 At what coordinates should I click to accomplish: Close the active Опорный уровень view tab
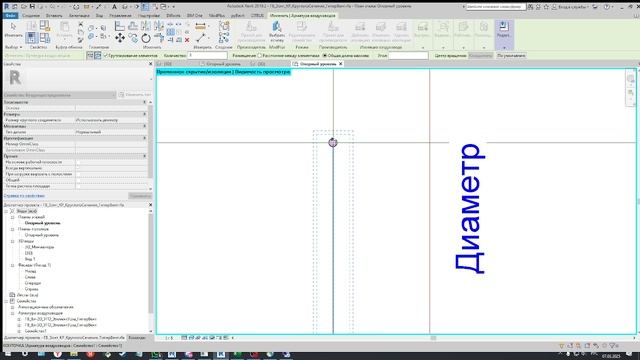click(341, 64)
